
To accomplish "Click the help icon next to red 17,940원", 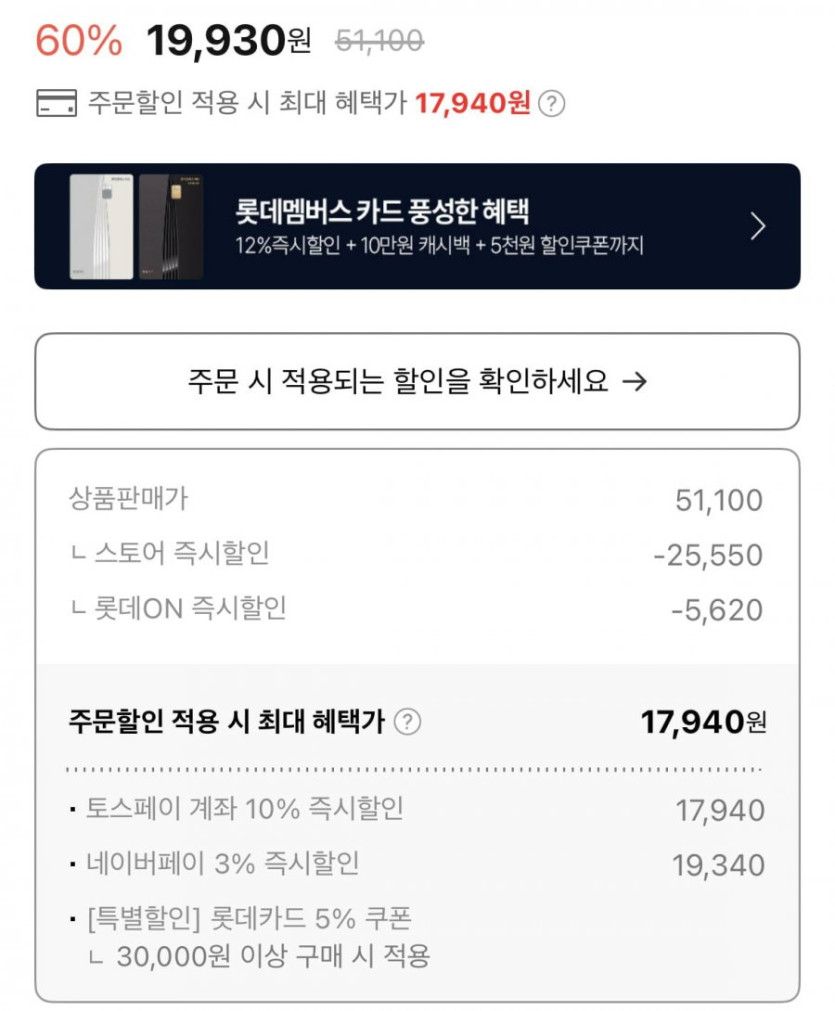I will pyautogui.click(x=551, y=103).
